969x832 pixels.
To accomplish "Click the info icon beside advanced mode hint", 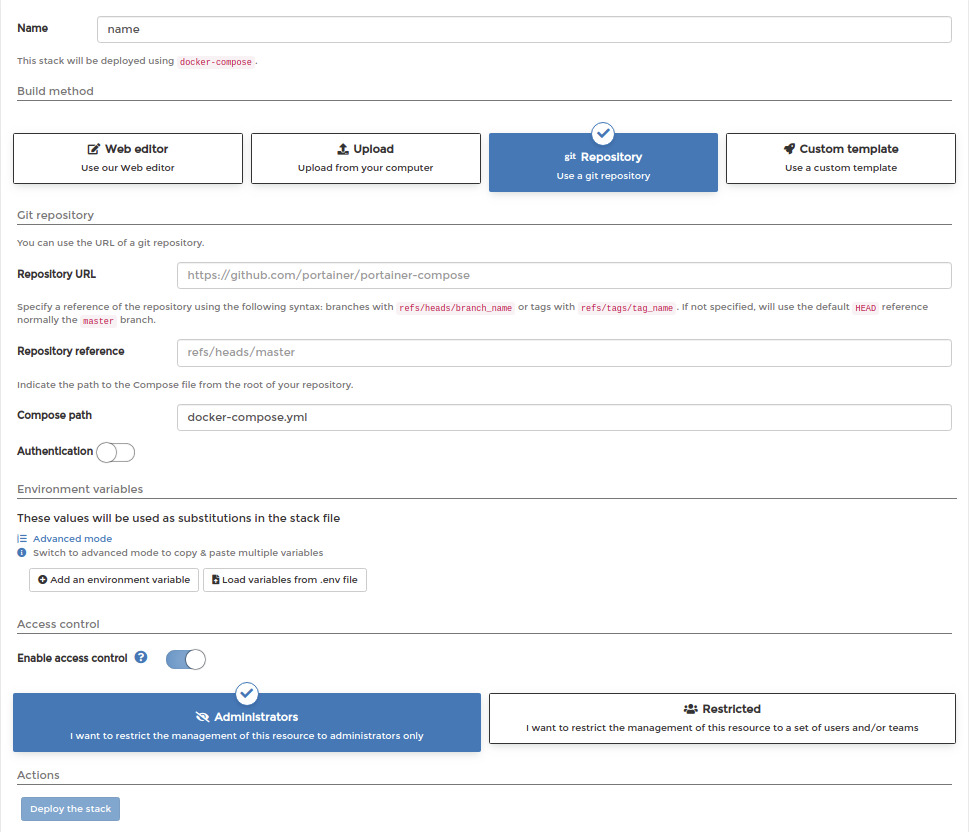I will [22, 553].
